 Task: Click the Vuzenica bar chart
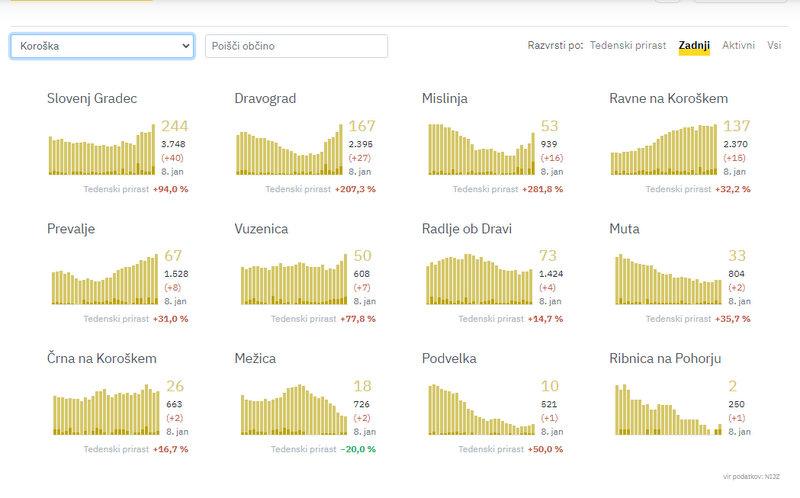292,280
